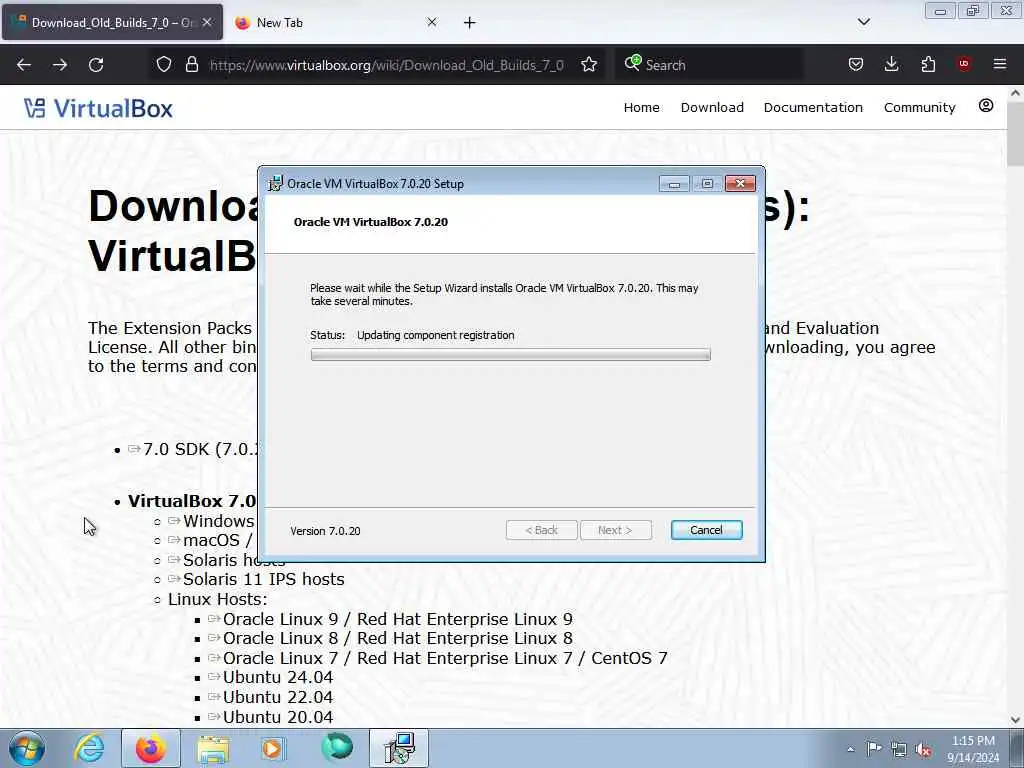Click the Firefox back arrow
Image resolution: width=1024 pixels, height=768 pixels.
[24, 65]
